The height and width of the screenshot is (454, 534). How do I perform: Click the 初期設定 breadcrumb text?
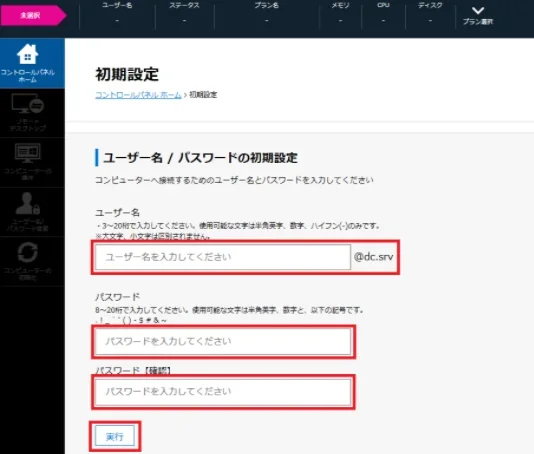click(x=203, y=95)
